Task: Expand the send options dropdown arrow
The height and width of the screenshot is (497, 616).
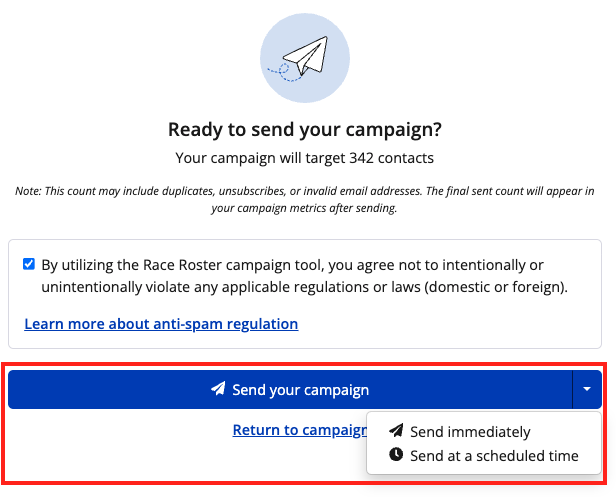Action: tap(586, 390)
